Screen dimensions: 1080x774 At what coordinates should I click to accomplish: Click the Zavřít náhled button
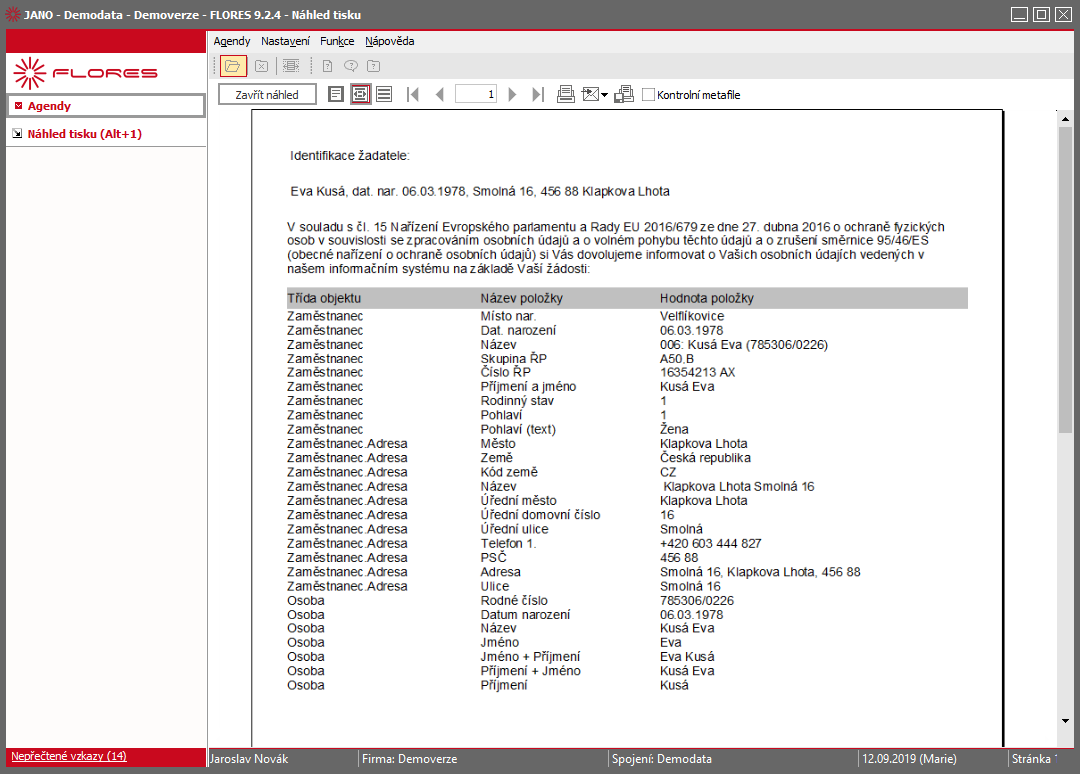pyautogui.click(x=267, y=94)
